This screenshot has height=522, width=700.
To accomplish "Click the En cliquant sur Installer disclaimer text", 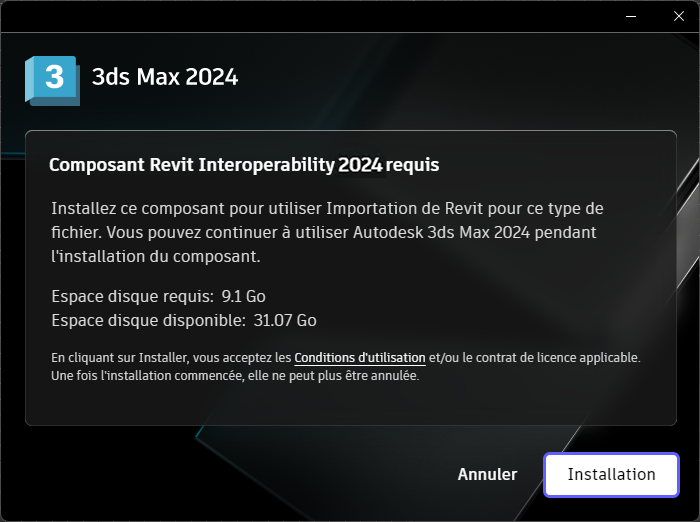I will point(170,357).
